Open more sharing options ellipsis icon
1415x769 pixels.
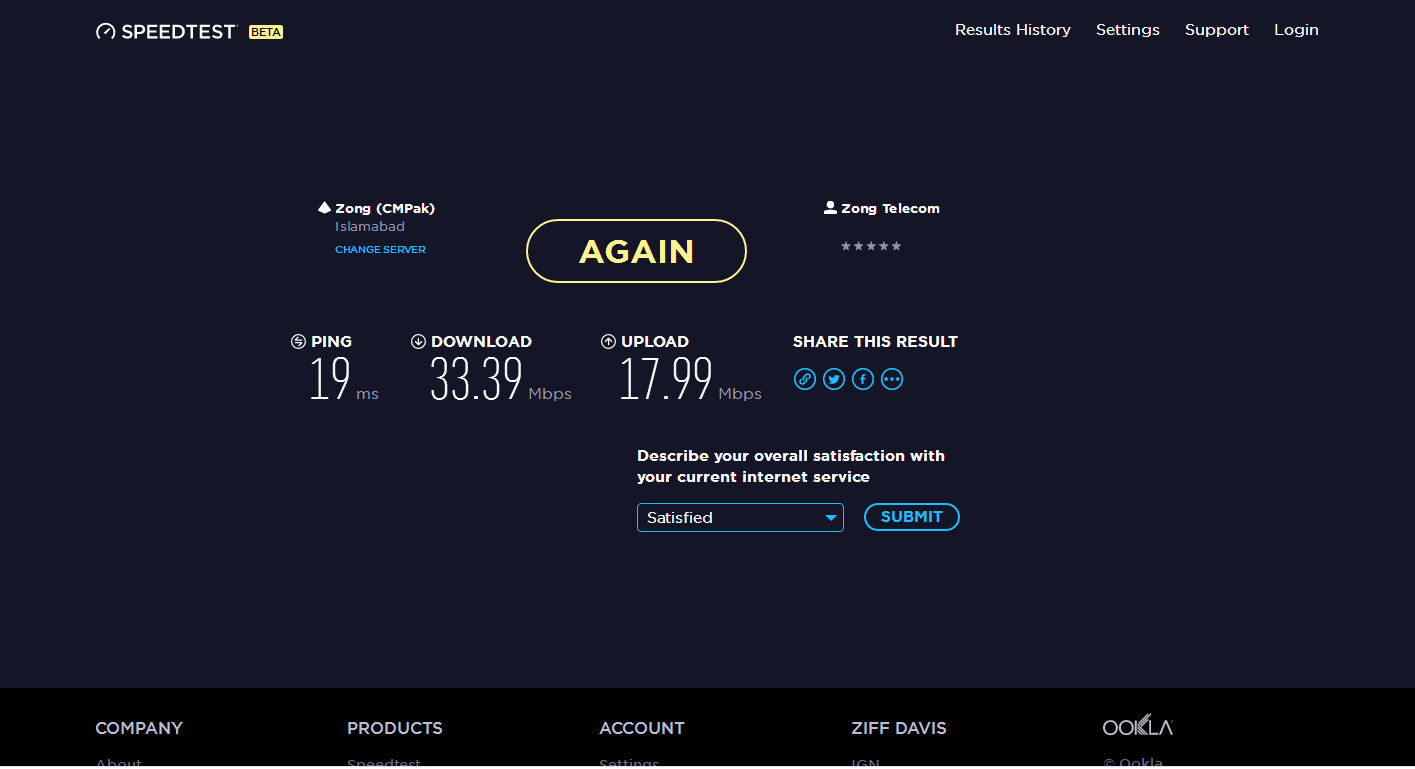tap(892, 379)
